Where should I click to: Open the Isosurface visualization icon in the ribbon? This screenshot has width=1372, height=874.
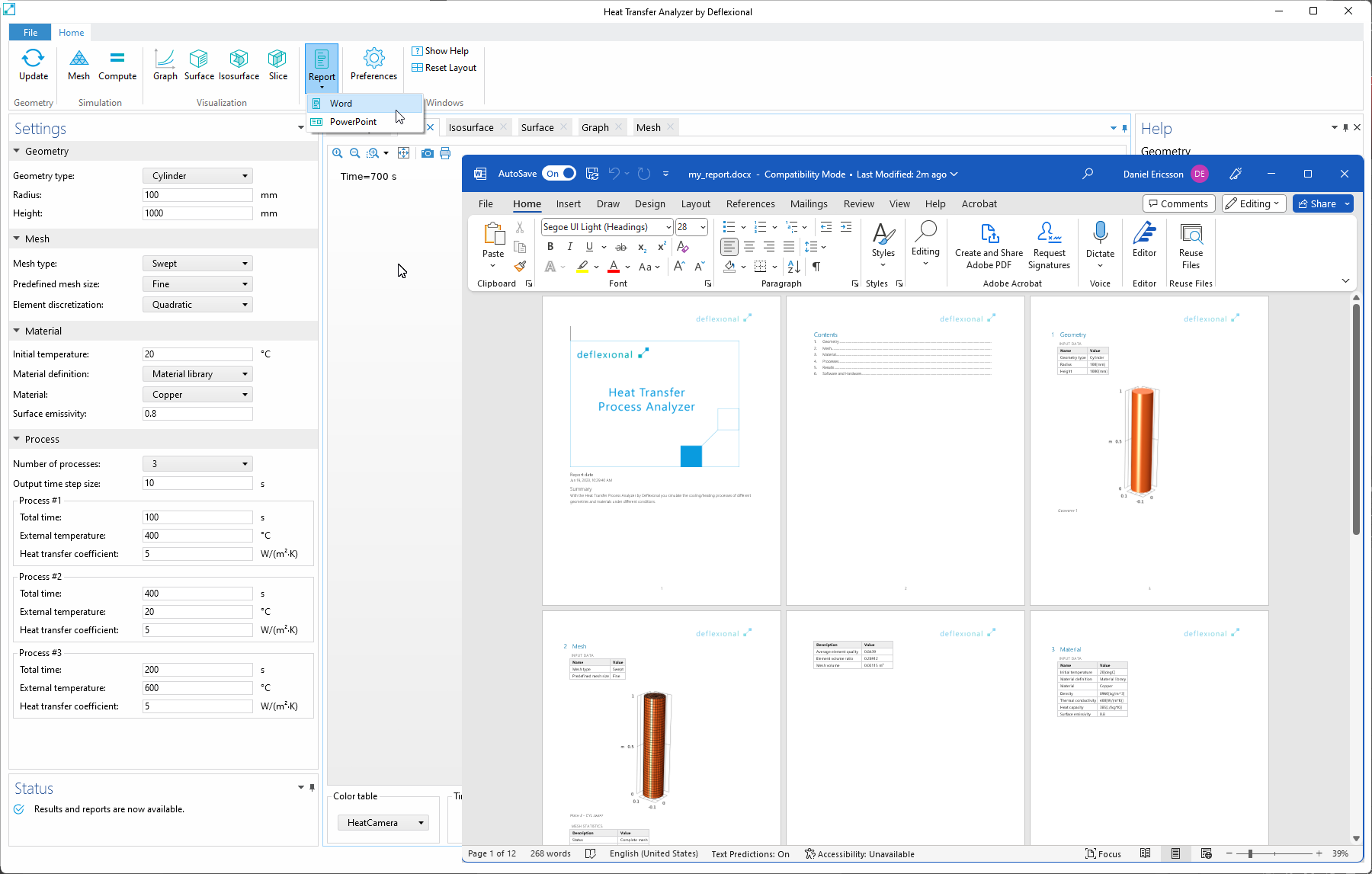[239, 65]
